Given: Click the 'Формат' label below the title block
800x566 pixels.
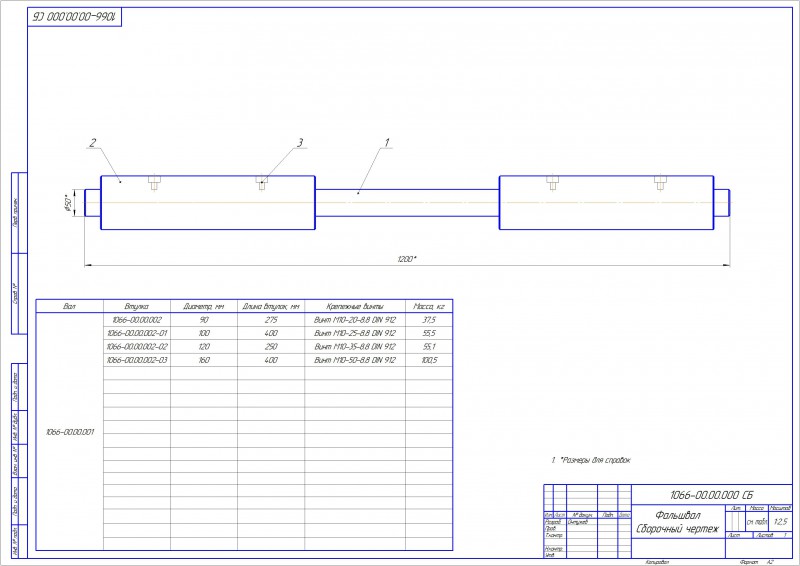Looking at the screenshot, I should click(x=748, y=562).
